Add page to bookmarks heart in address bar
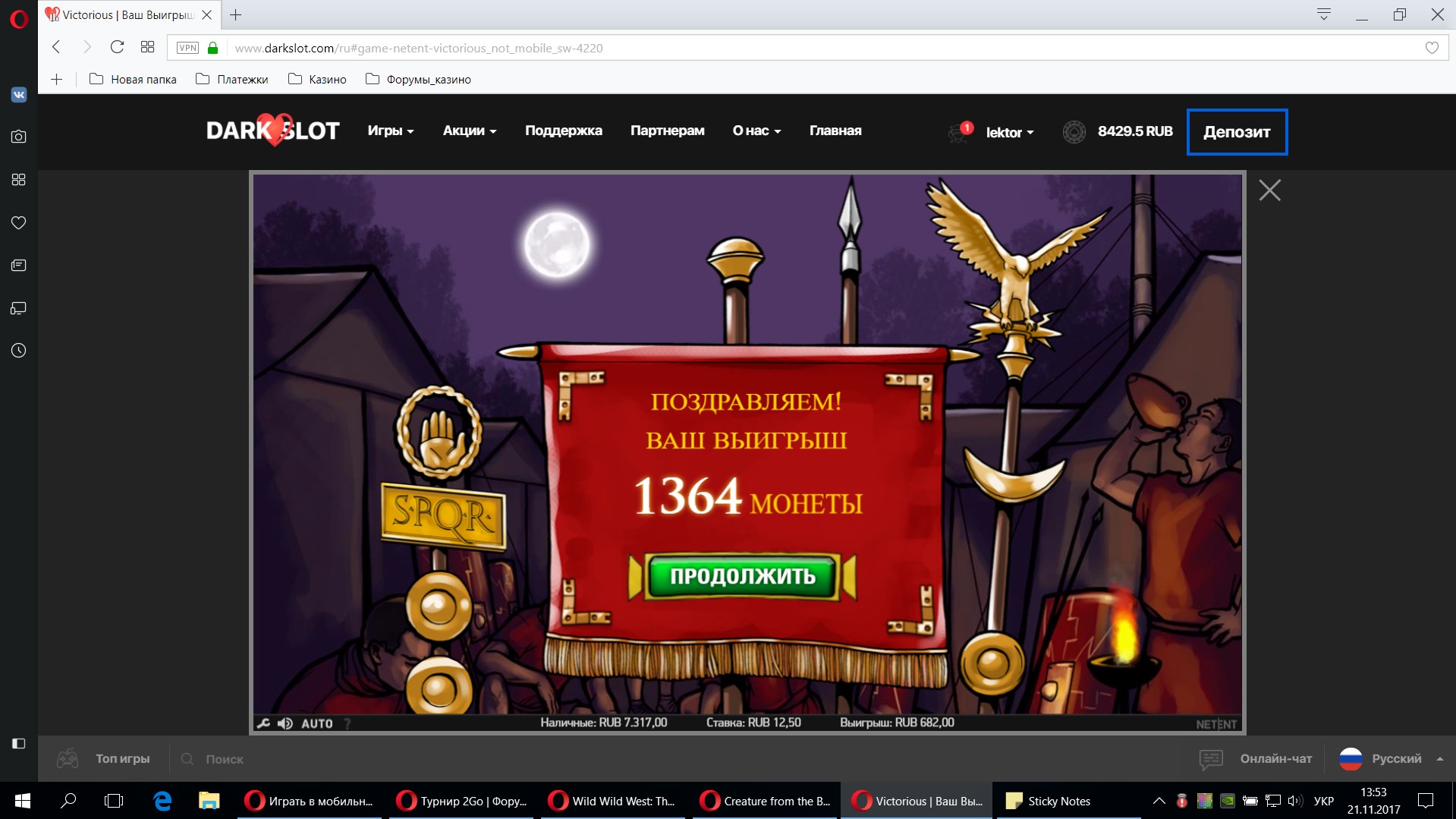 (1432, 48)
